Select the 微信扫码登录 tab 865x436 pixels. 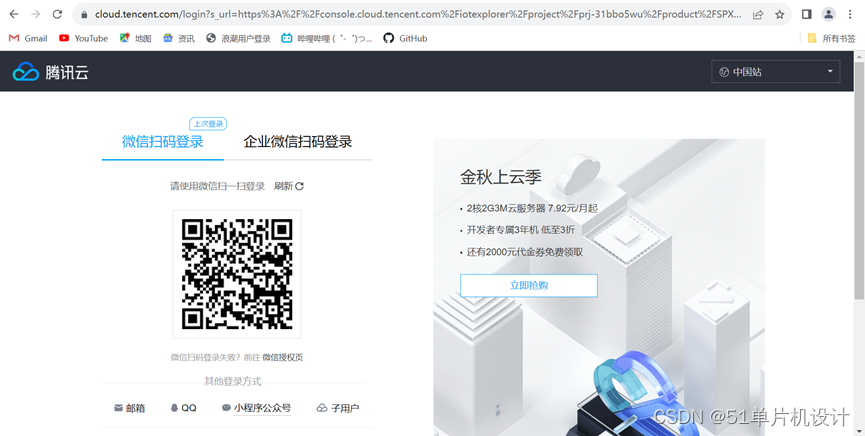(163, 142)
